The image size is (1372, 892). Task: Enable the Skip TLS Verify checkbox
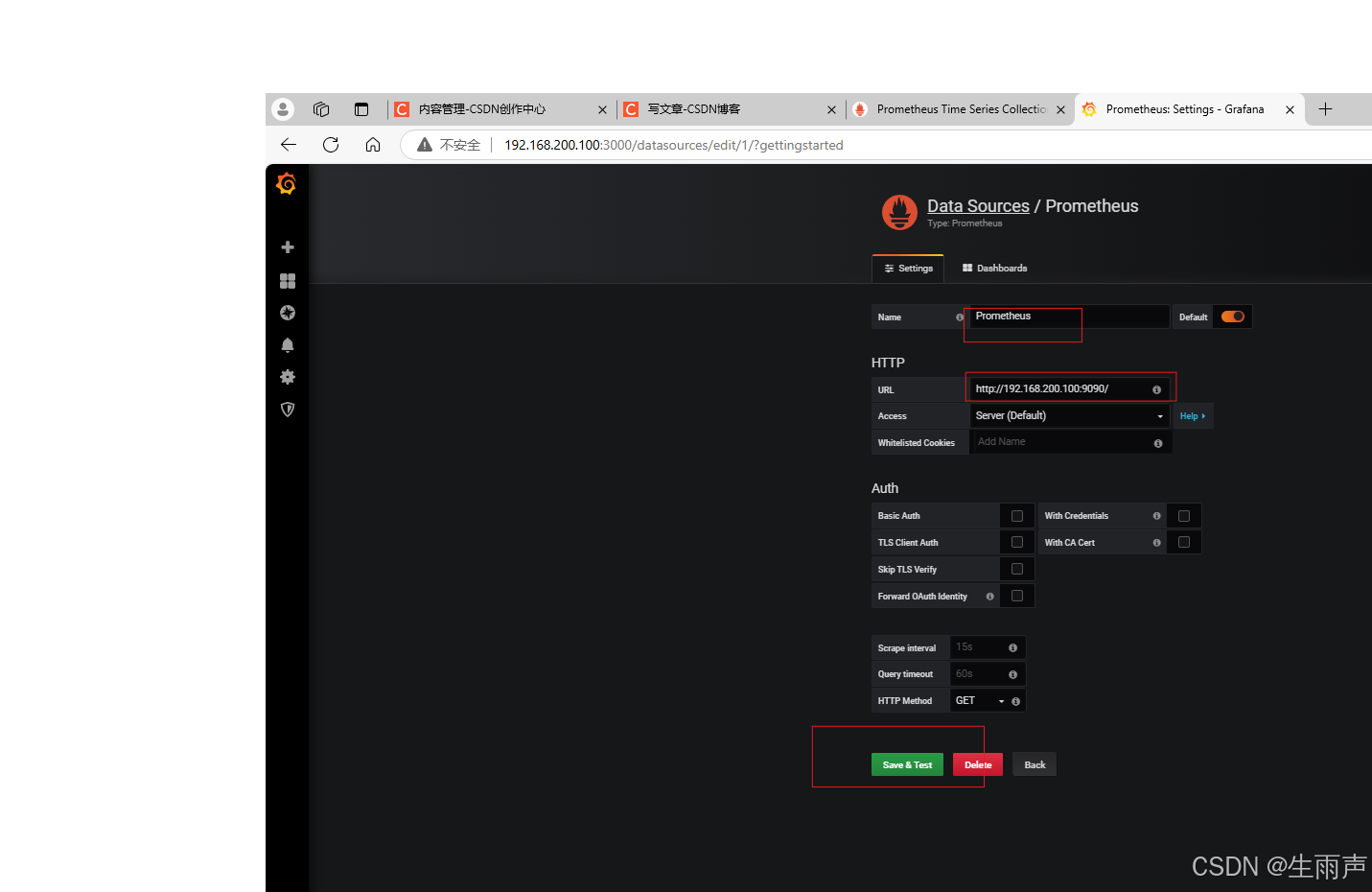point(1017,570)
